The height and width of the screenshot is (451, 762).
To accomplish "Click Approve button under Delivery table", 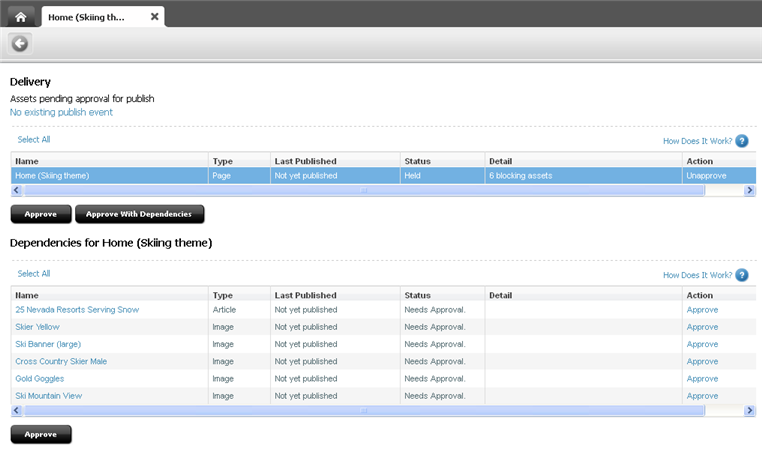I will point(41,214).
